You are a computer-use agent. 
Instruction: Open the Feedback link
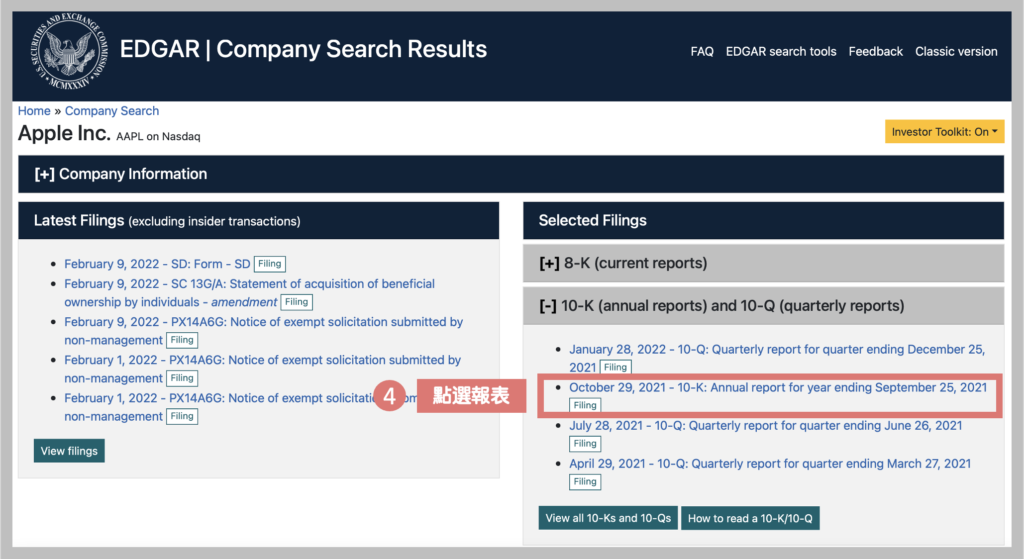point(876,52)
